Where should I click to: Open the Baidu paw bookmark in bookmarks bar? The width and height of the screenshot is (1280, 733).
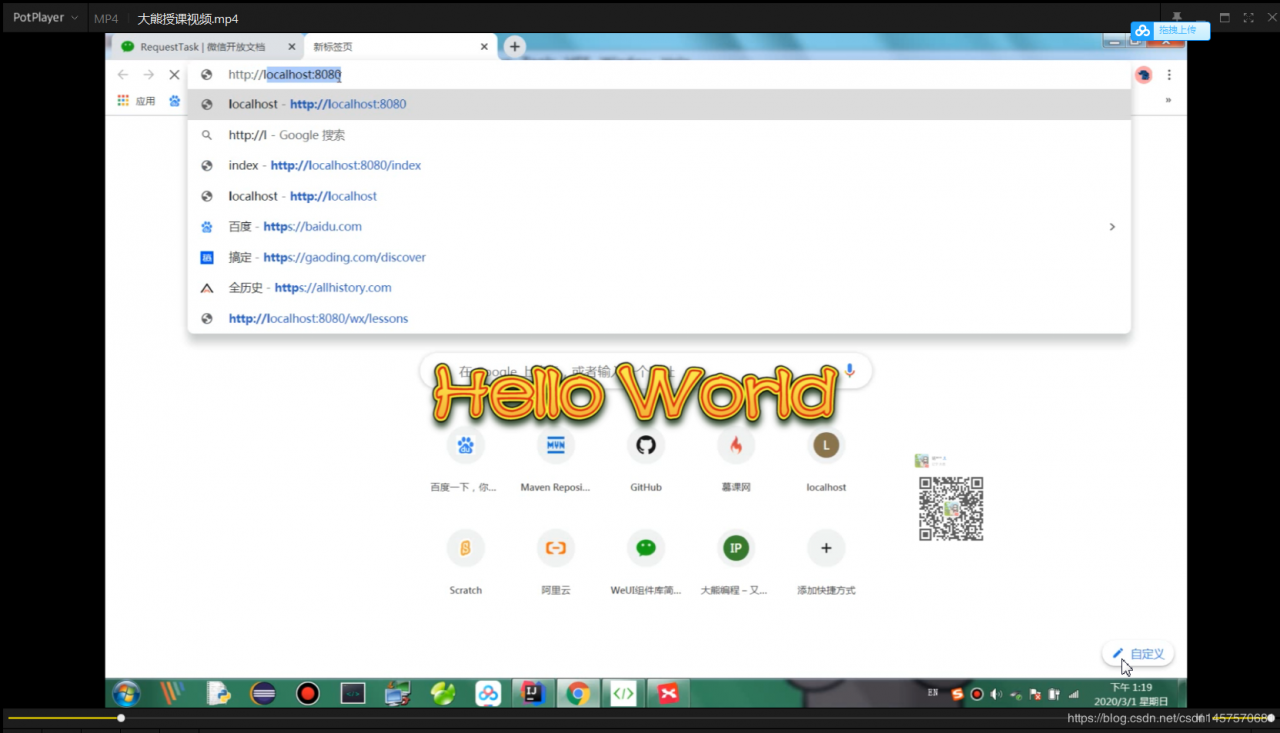pos(175,101)
